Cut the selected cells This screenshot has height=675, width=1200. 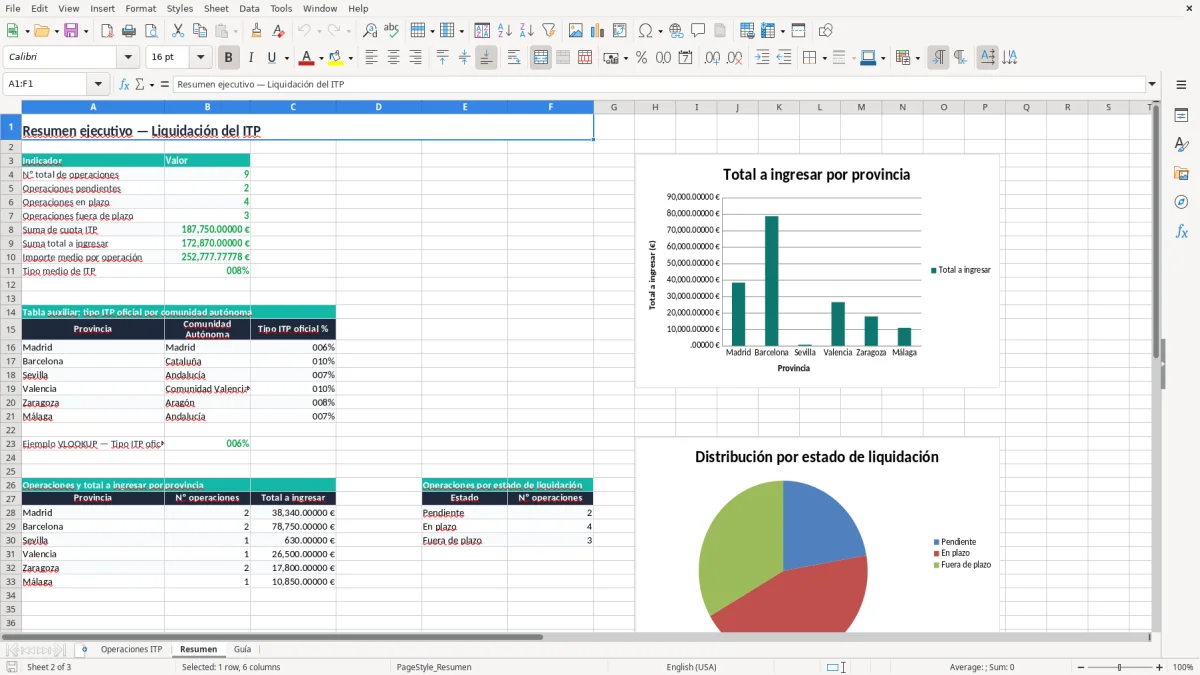tap(178, 31)
